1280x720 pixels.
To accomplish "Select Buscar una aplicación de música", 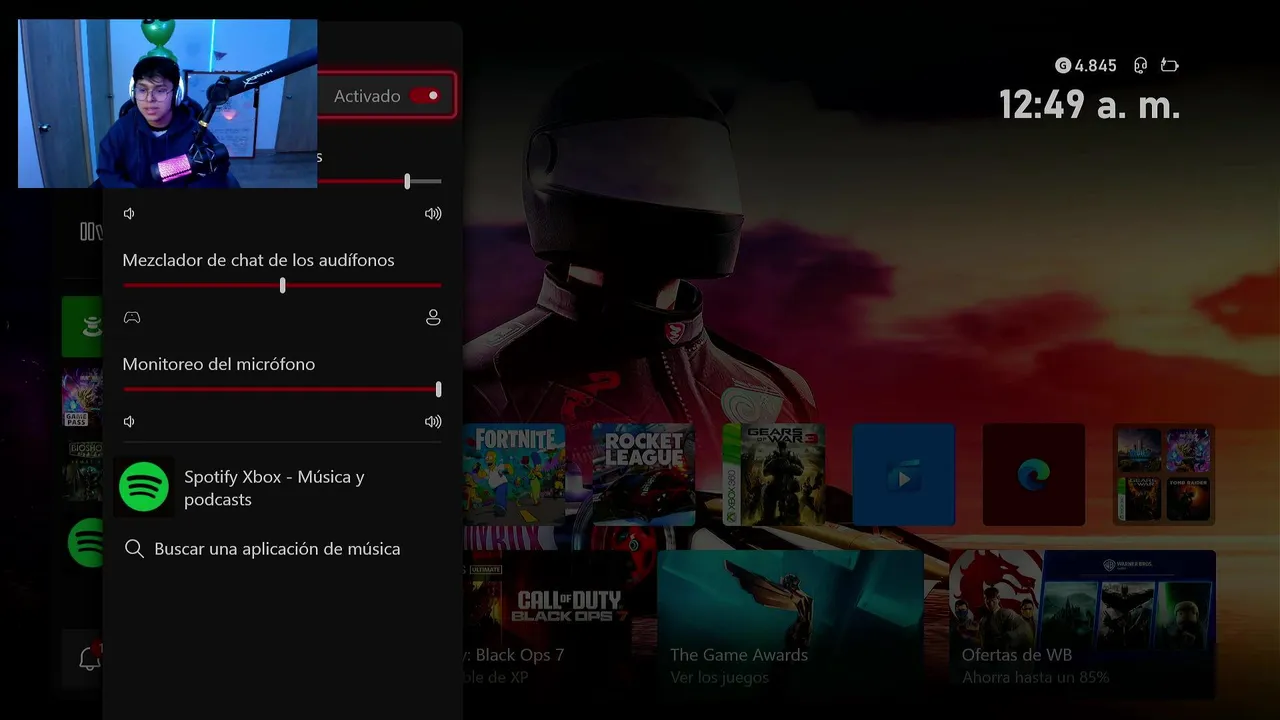I will 277,548.
